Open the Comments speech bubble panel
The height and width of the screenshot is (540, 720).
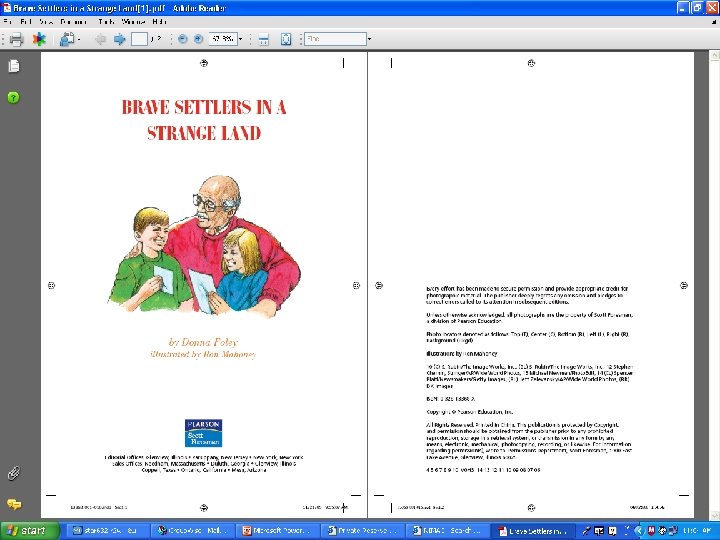(14, 504)
